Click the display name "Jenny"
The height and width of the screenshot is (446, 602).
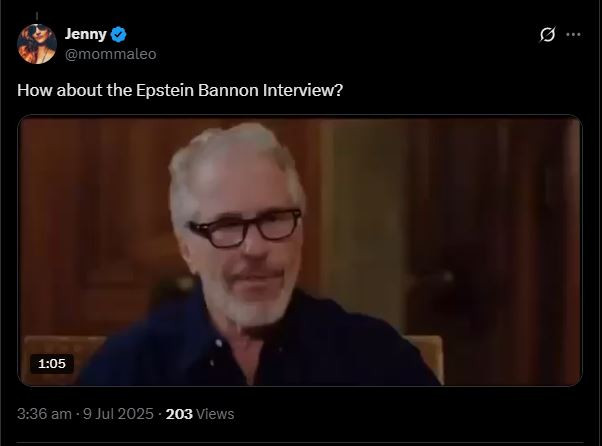[x=85, y=34]
